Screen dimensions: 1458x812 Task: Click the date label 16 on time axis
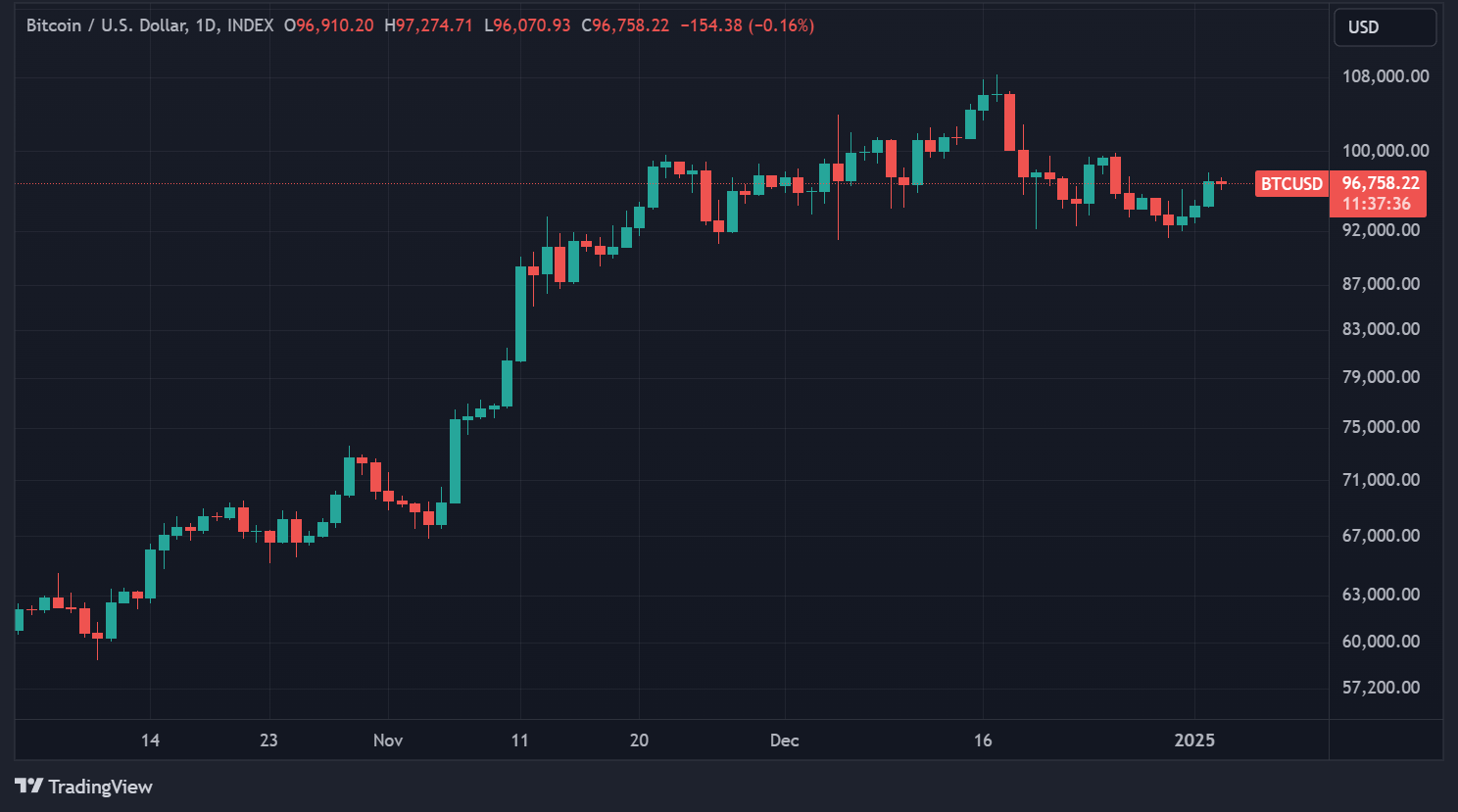pos(983,740)
